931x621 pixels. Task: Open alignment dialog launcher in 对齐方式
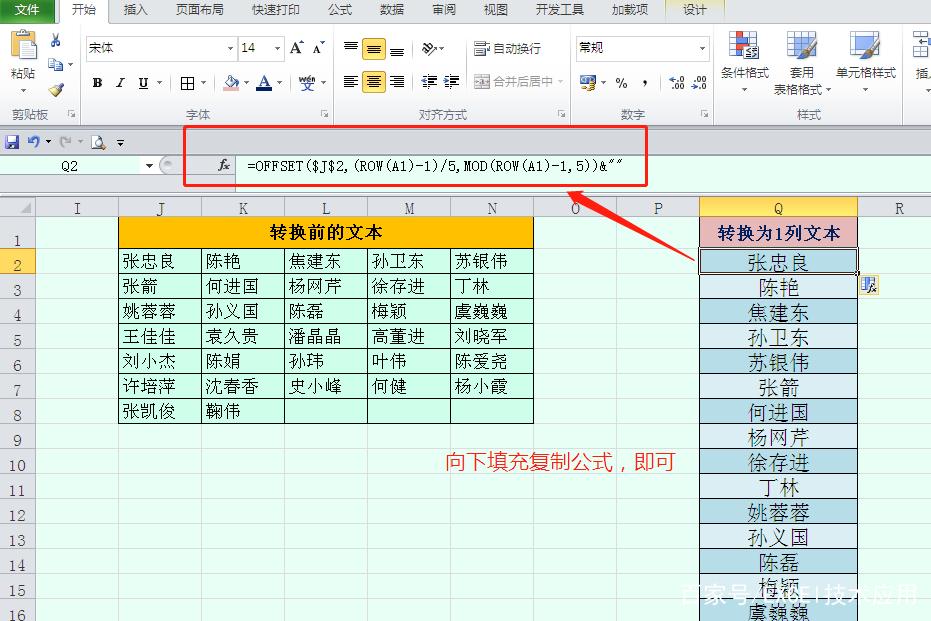point(561,113)
